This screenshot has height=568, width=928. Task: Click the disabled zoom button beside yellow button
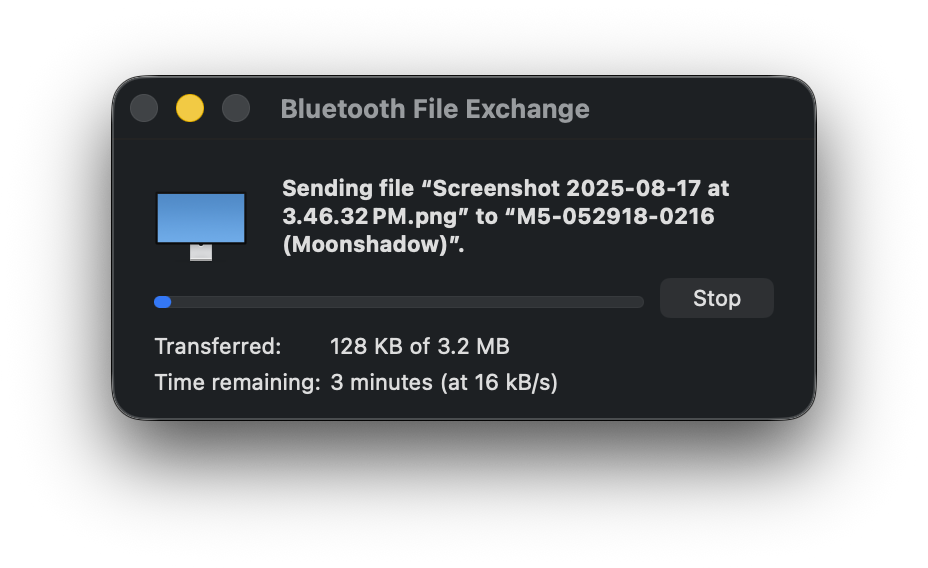click(x=236, y=108)
